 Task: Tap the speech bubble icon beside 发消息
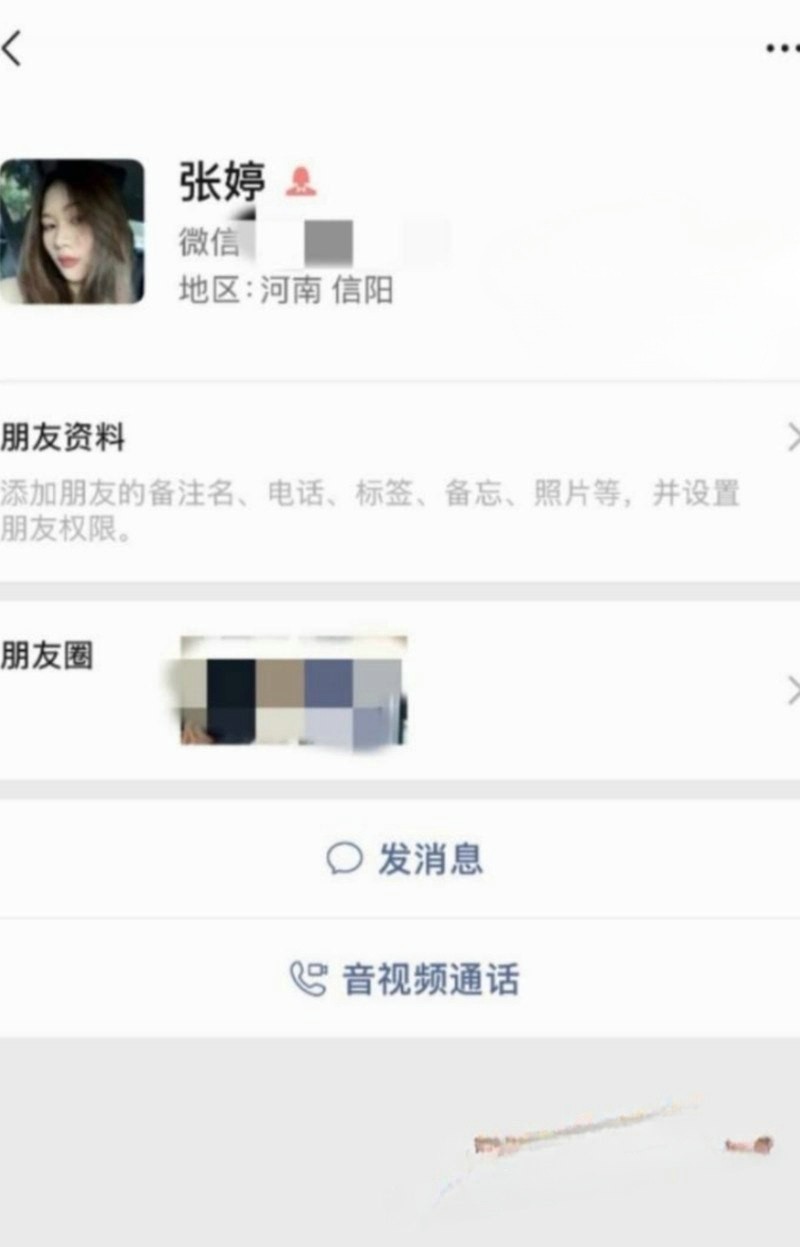coord(344,858)
